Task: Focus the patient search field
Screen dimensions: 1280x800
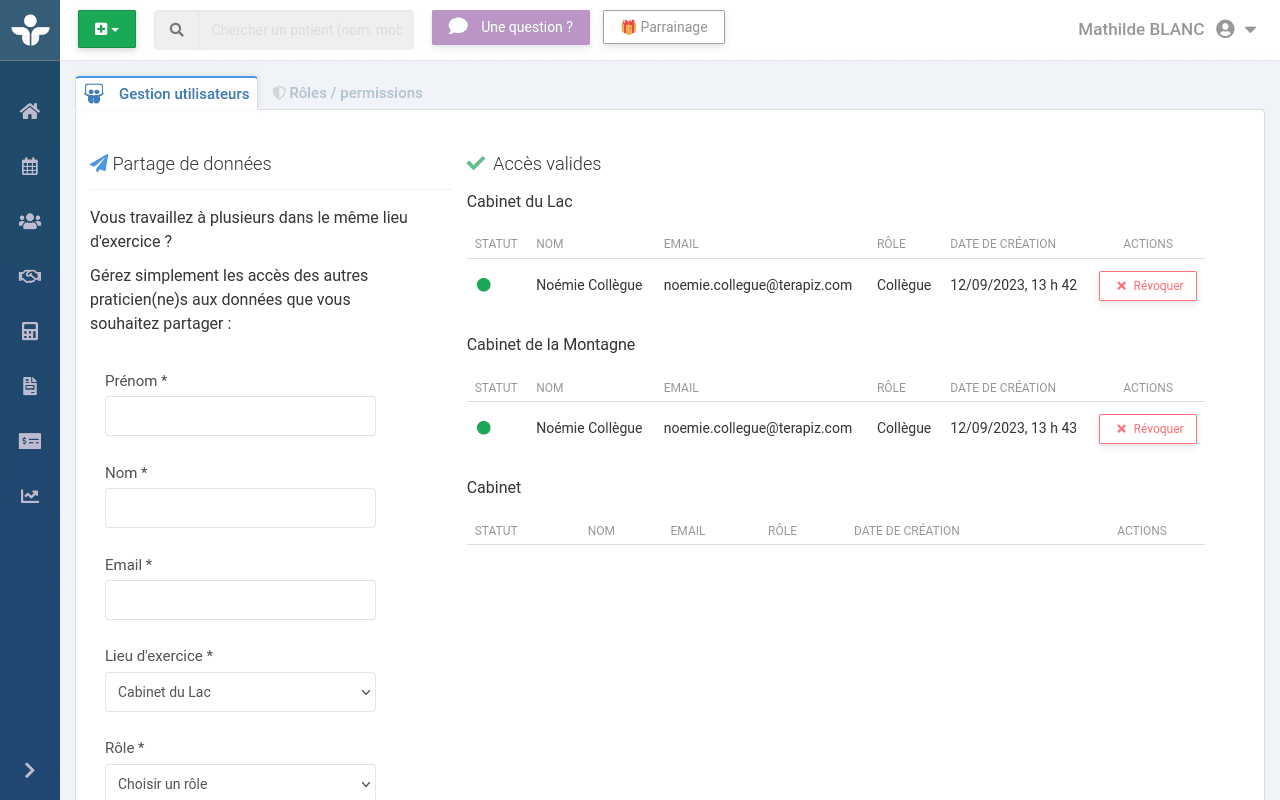Action: (306, 30)
